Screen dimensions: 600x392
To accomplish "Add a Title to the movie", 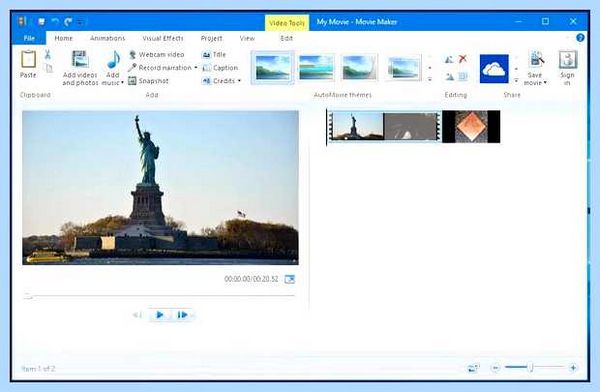I will tap(214, 55).
